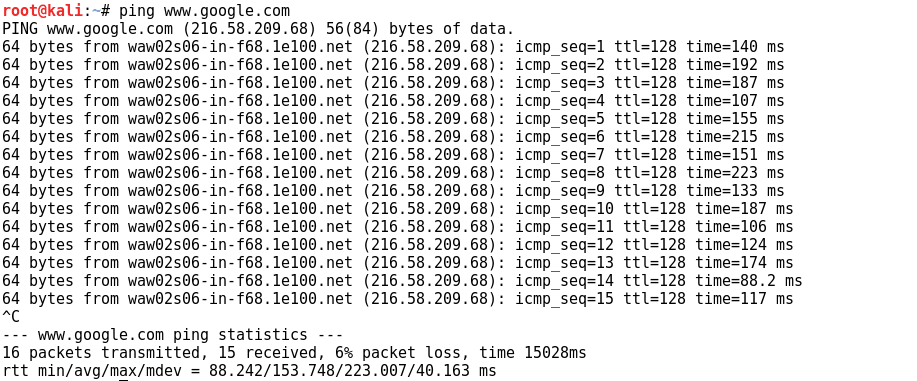Click the ^C interrupt line
Screen dimensions: 917x381
click(x=11, y=317)
